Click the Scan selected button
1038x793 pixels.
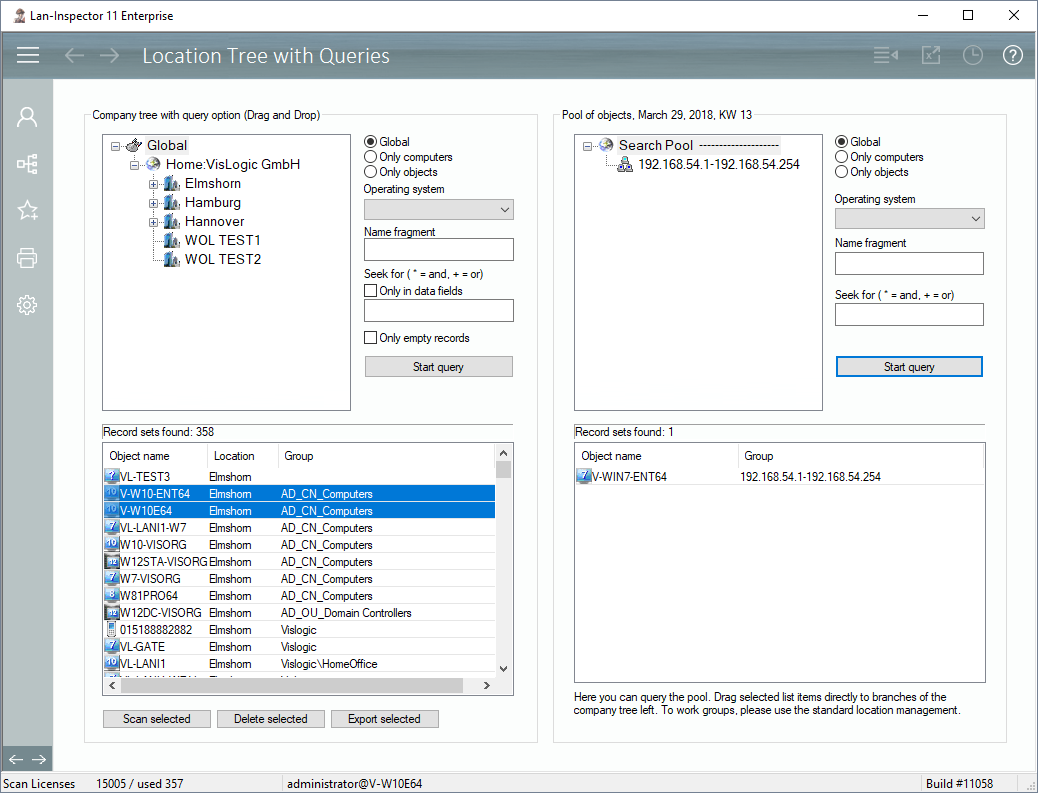[157, 719]
